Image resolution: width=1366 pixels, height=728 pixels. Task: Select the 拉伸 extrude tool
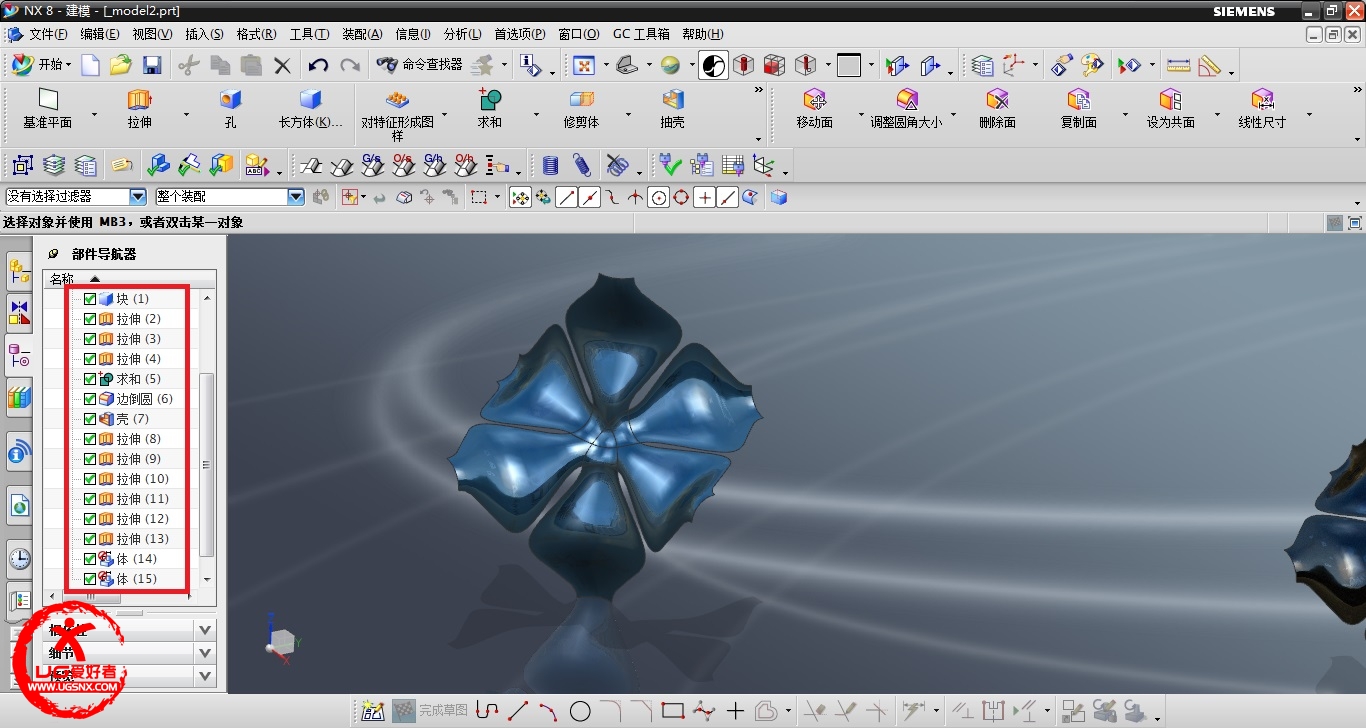click(x=139, y=110)
